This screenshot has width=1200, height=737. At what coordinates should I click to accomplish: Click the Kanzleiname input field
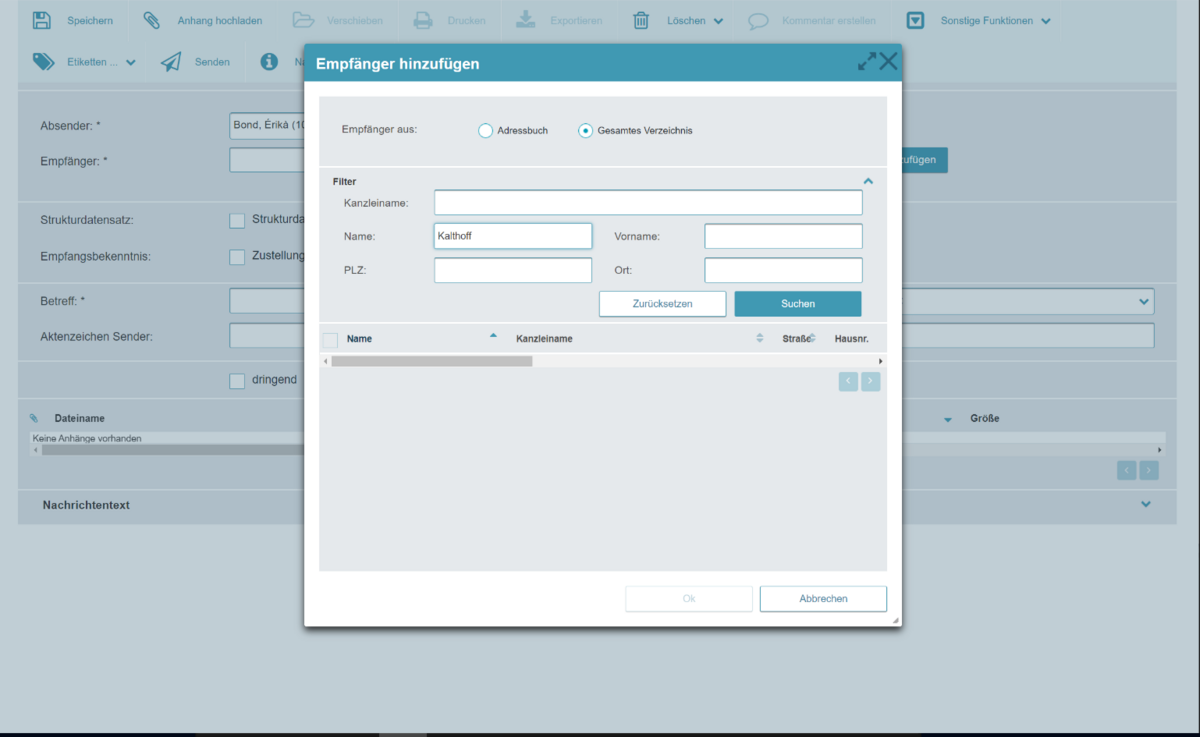point(648,203)
